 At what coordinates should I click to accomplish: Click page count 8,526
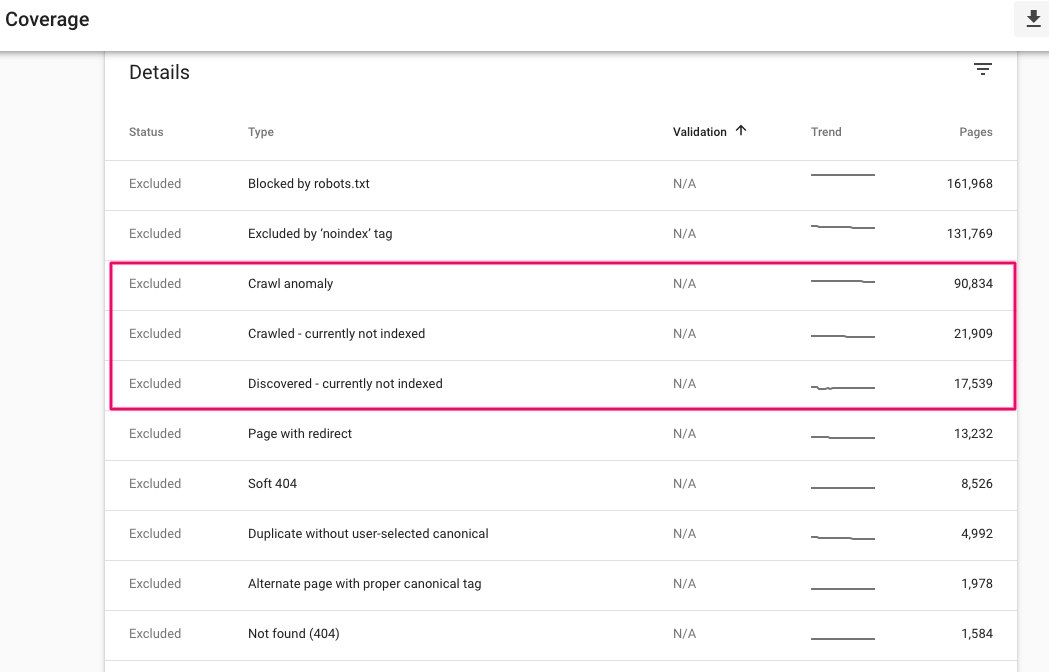[977, 483]
